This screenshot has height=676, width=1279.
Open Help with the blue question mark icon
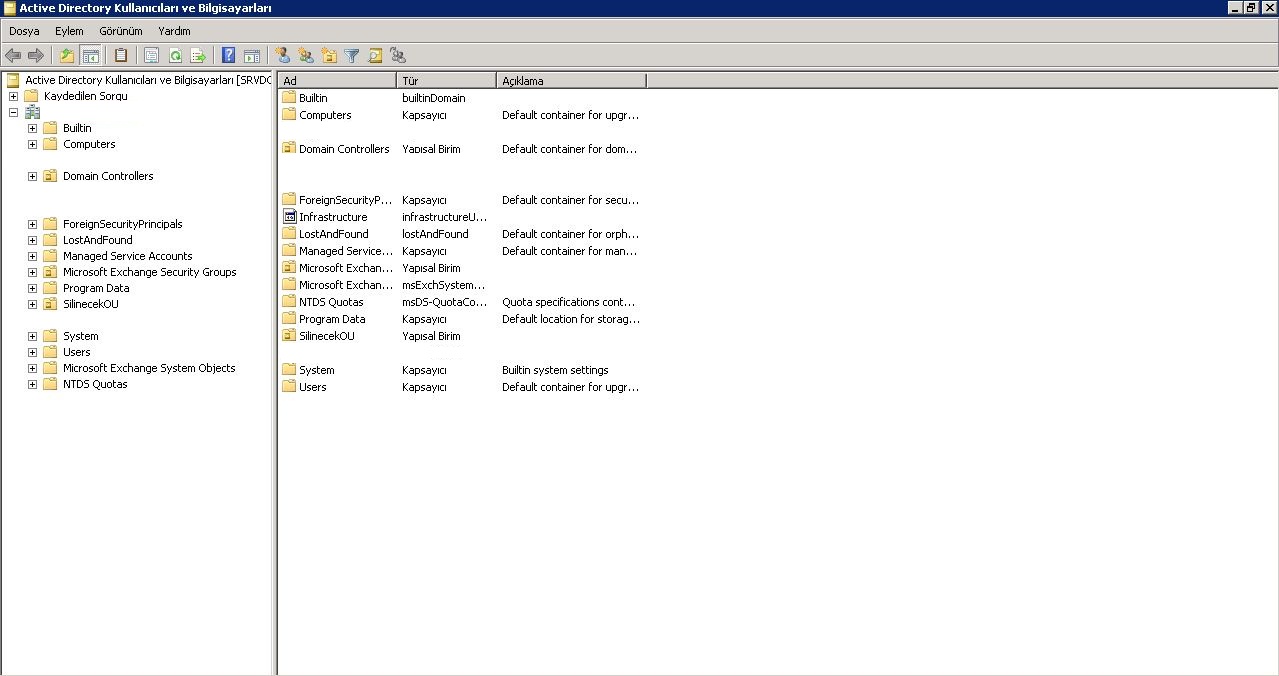pos(229,56)
